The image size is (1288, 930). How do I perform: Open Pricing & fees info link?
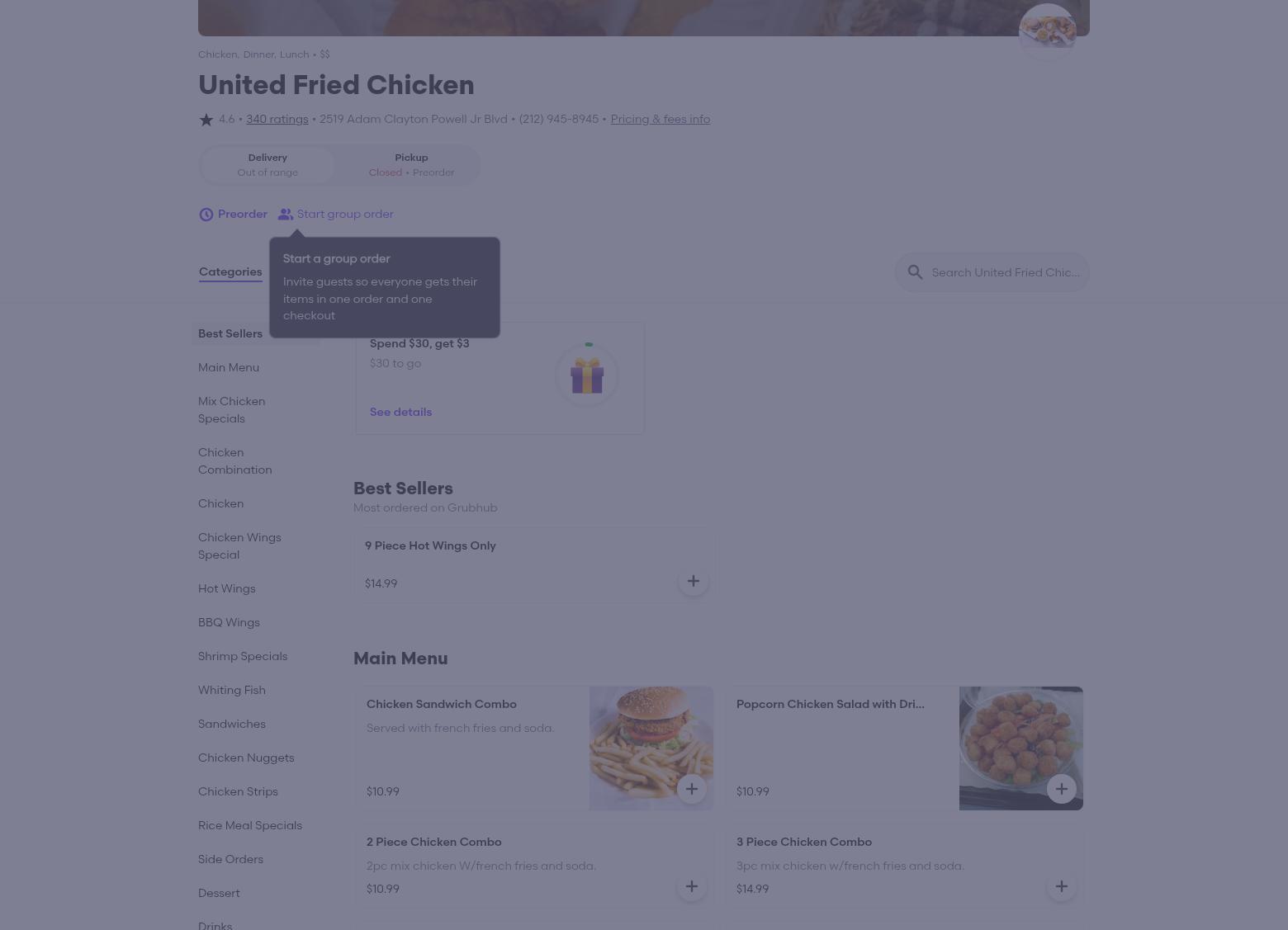coord(660,119)
